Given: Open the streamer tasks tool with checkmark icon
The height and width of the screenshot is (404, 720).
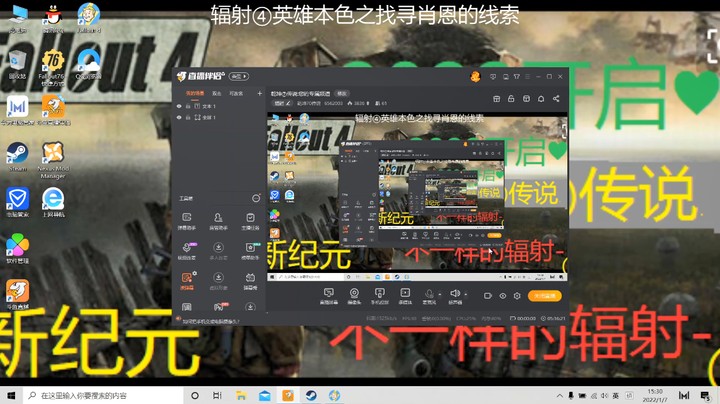Looking at the screenshot, I should click(x=250, y=221).
